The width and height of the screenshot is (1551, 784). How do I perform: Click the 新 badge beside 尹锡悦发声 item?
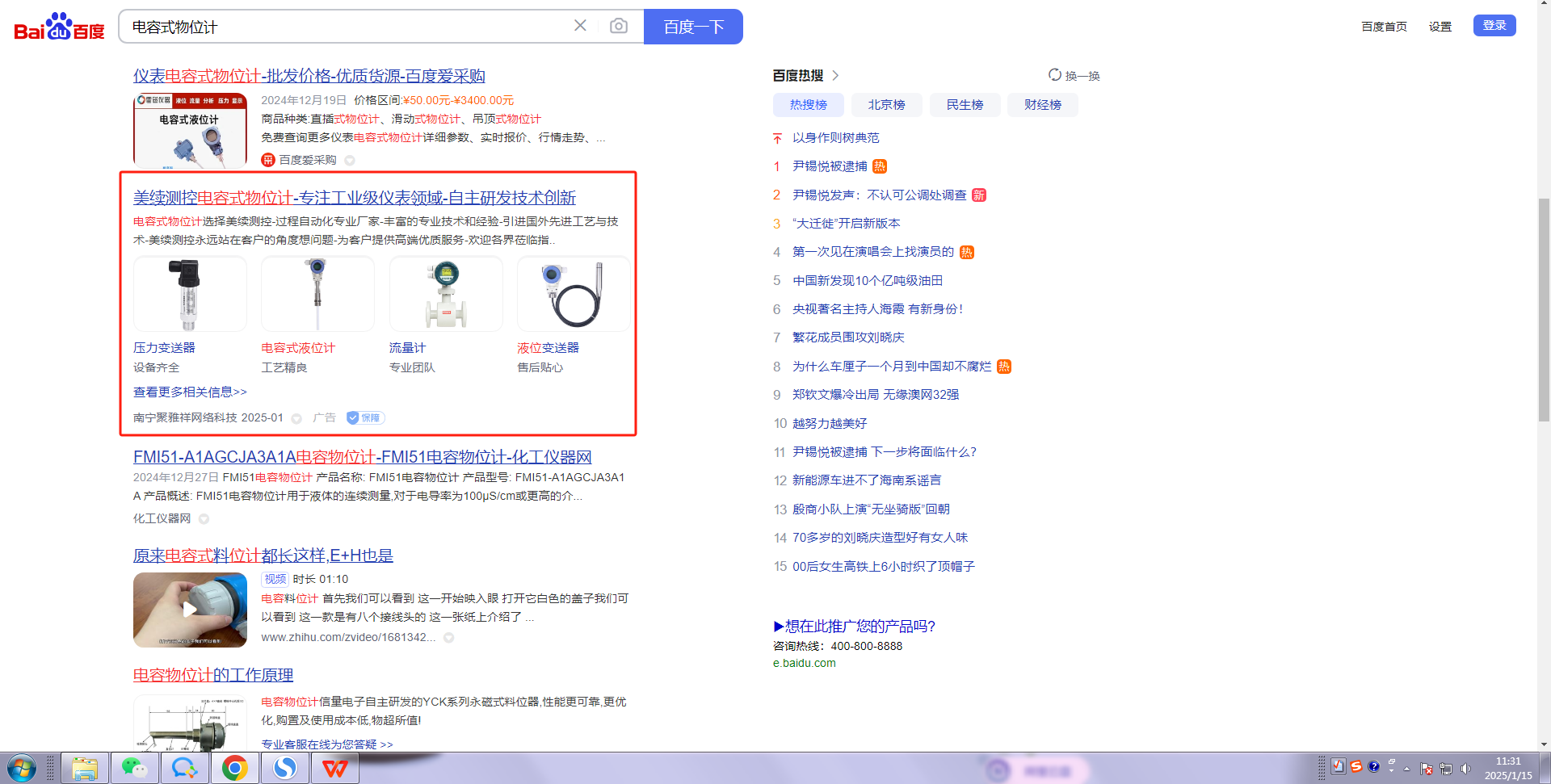(x=979, y=195)
